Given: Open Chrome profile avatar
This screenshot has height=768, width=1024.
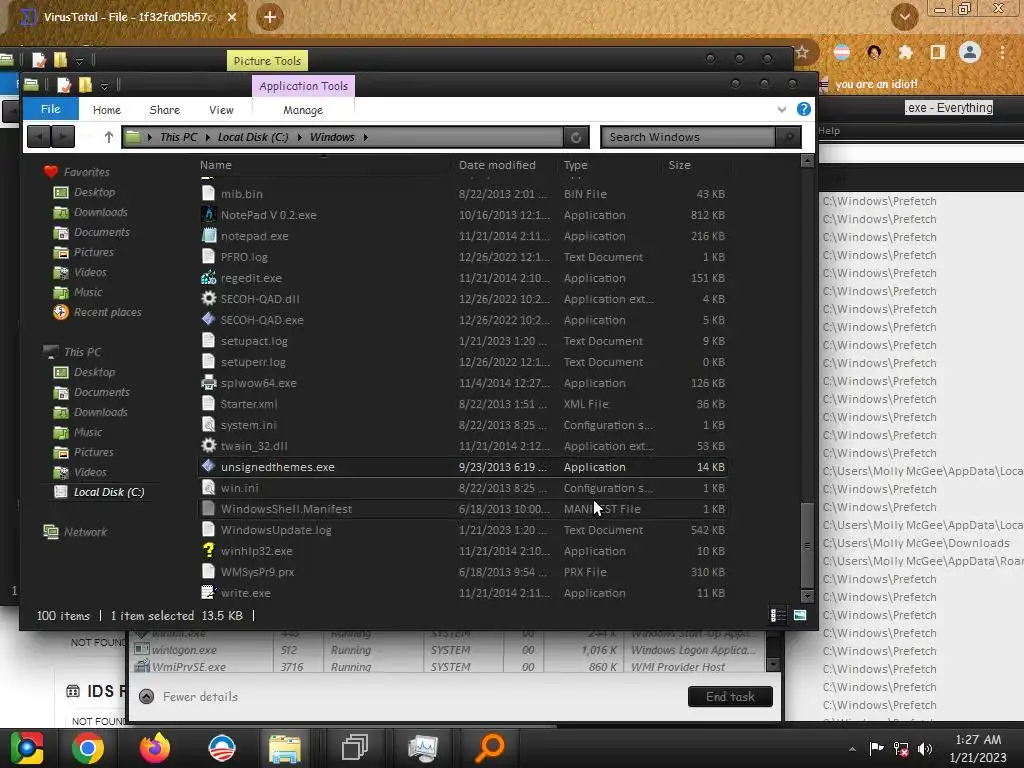Looking at the screenshot, I should [x=970, y=52].
